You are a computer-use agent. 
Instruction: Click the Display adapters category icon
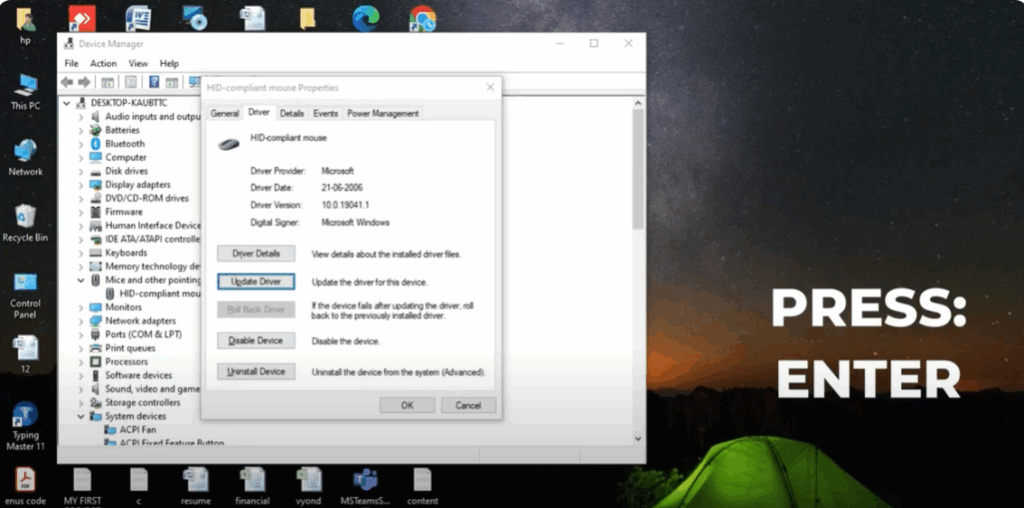[x=95, y=185]
